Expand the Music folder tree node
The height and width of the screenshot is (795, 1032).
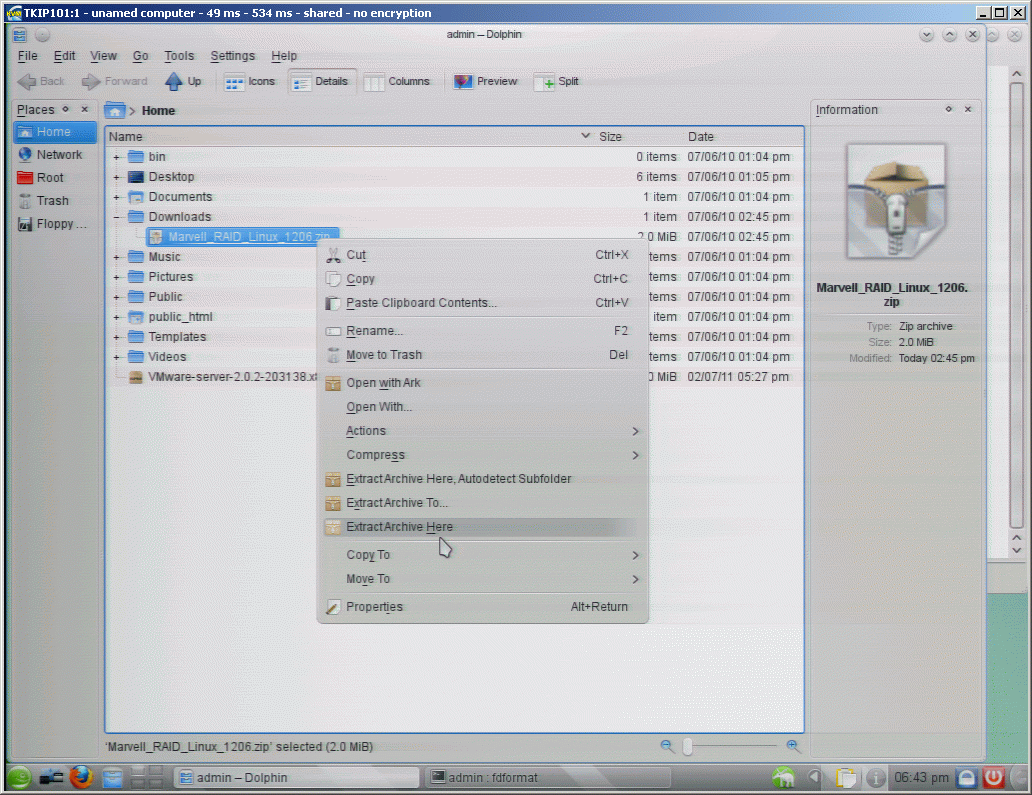pos(116,257)
